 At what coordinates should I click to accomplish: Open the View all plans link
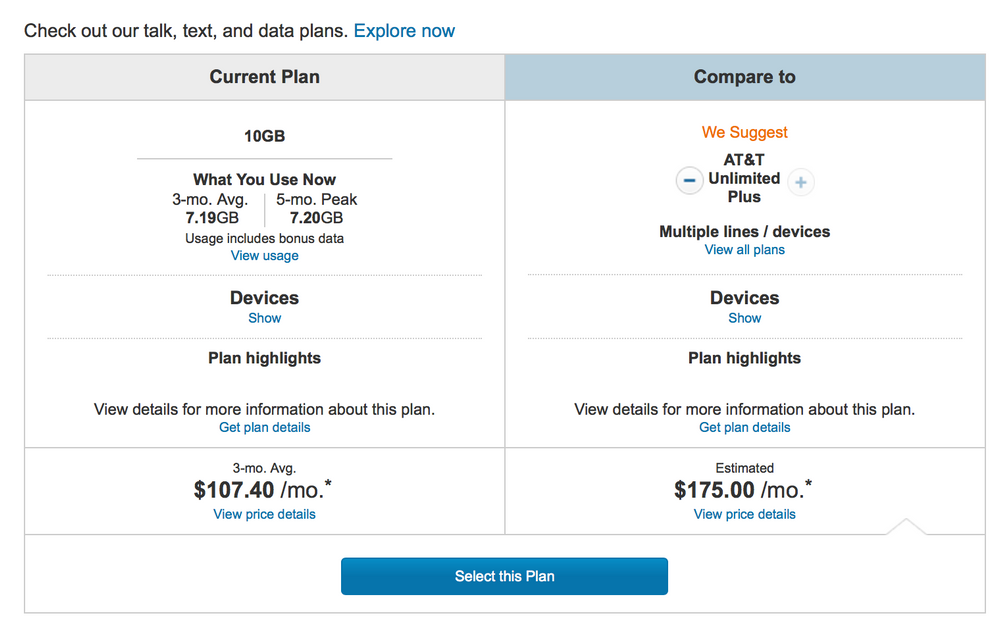click(745, 249)
